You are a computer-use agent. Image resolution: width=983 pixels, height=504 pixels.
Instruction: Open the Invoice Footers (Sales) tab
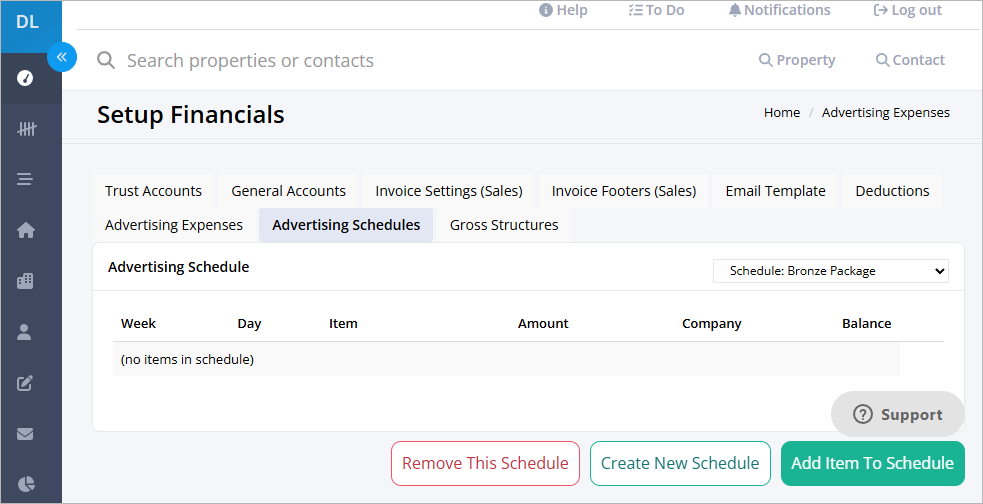624,191
